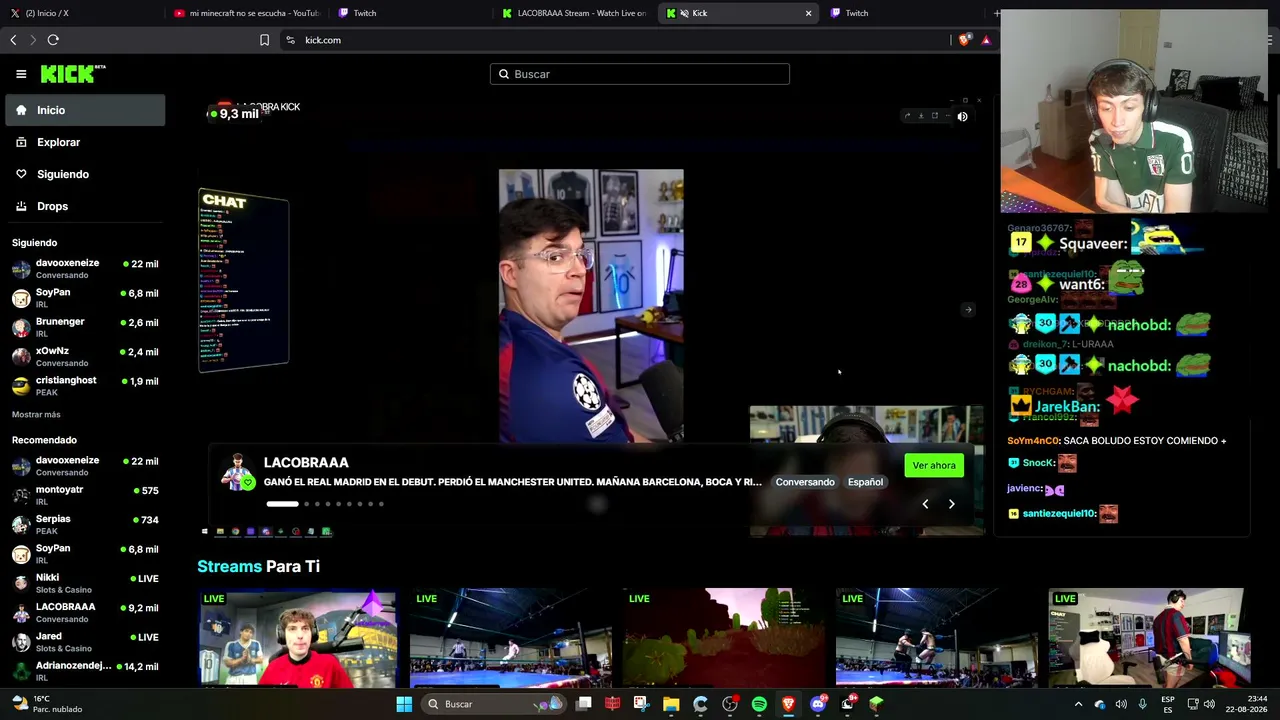Open followed channel cristianghost
Image resolution: width=1280 pixels, height=720 pixels.
pos(85,386)
